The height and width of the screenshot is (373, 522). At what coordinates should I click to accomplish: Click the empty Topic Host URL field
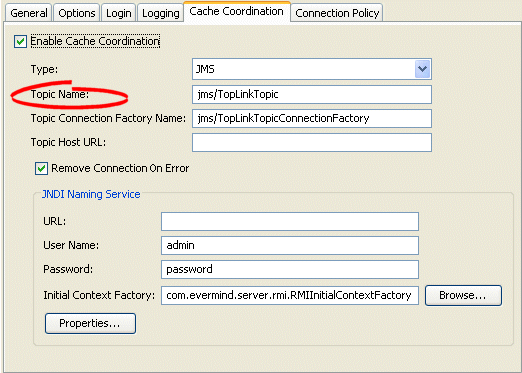312,142
